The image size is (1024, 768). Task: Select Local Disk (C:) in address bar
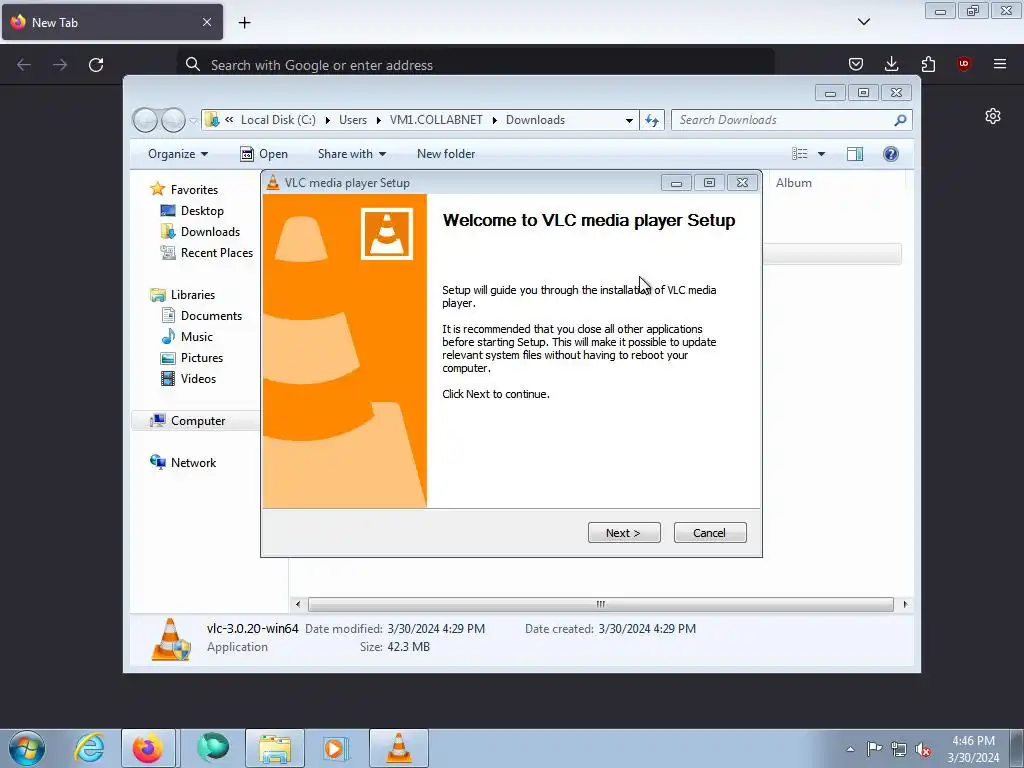(x=278, y=120)
